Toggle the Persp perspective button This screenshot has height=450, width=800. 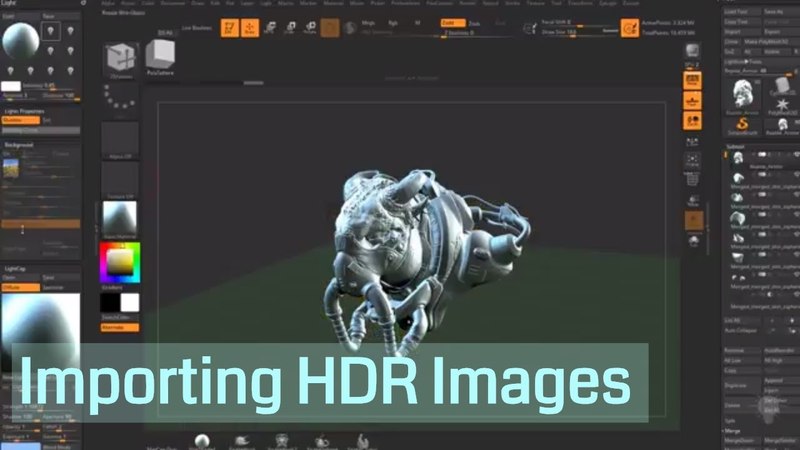coord(692,80)
